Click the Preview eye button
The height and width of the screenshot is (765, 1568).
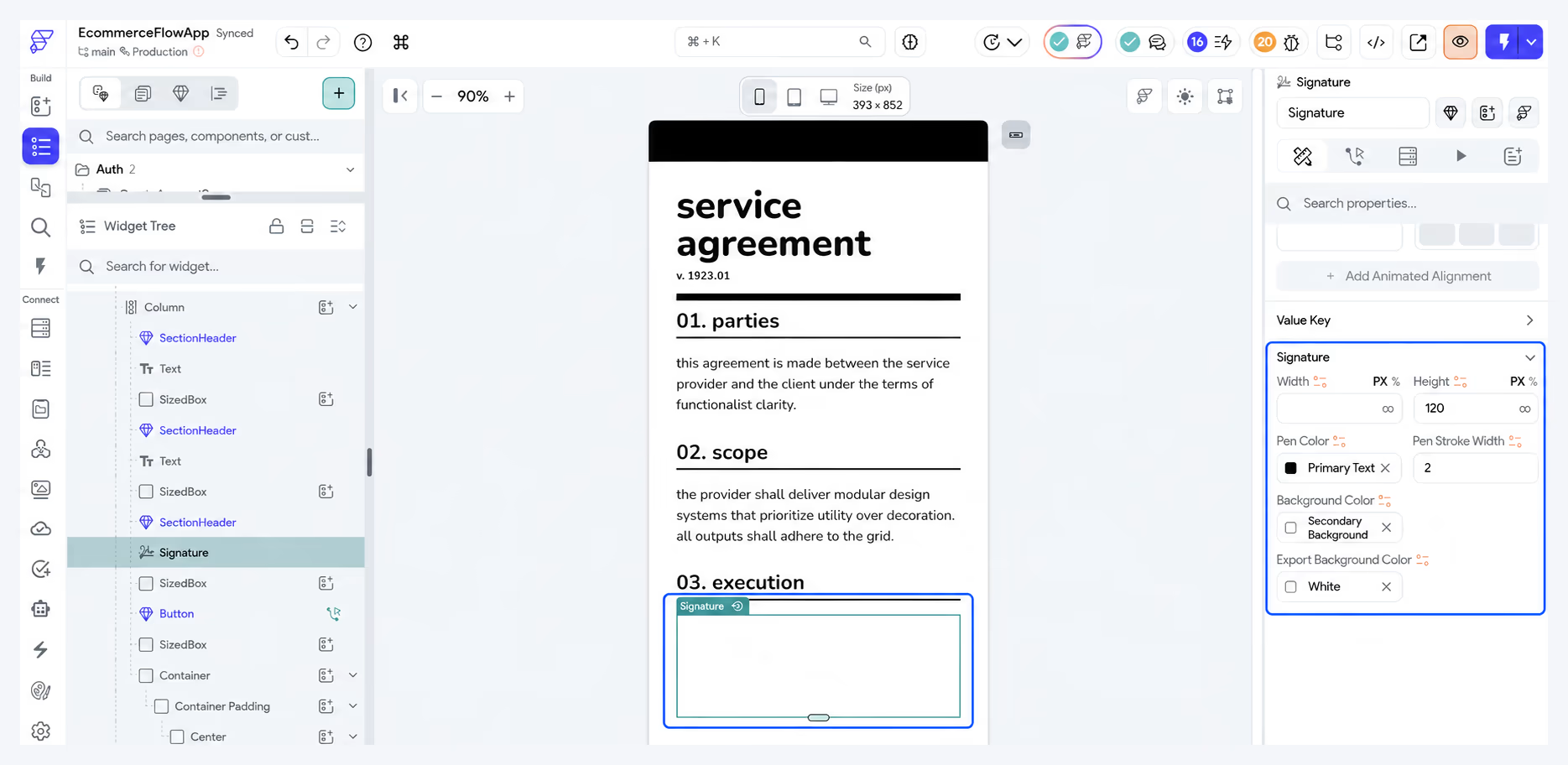point(1461,42)
